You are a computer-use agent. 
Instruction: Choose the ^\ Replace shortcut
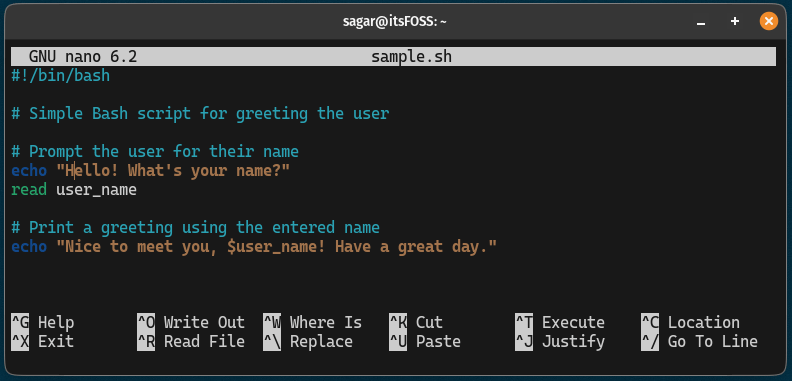[308, 342]
